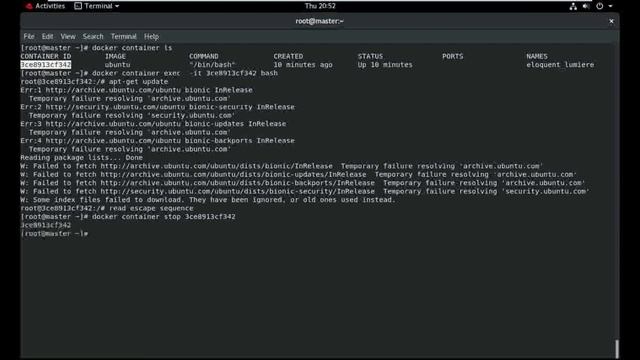
Task: Click 'Reading package lists... Done' line
Action: [82, 158]
